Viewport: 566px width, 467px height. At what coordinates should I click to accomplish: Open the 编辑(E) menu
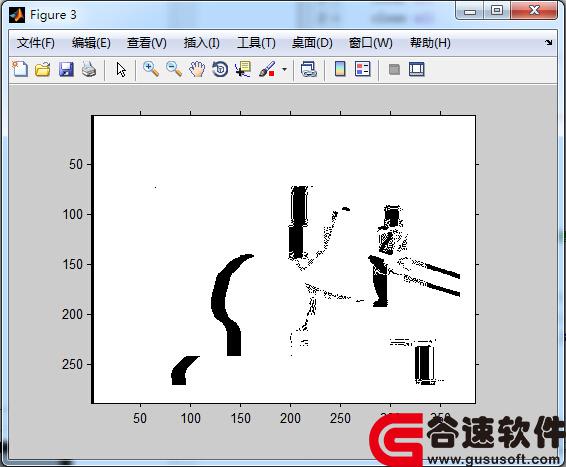[x=91, y=43]
